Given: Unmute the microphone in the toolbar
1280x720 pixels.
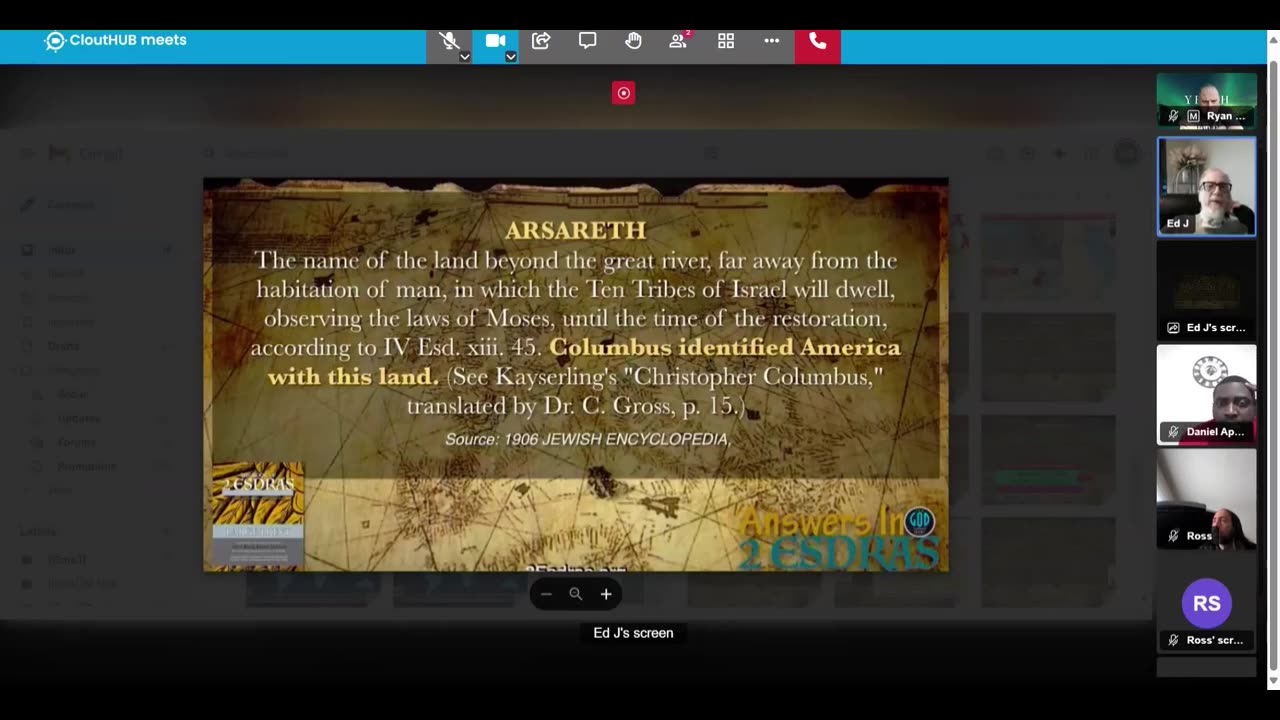Looking at the screenshot, I should (449, 41).
